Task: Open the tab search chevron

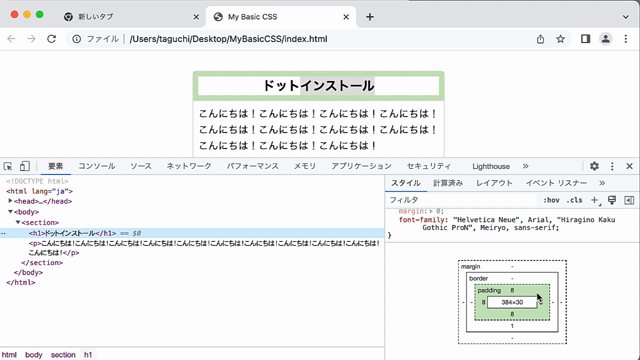Action: tap(626, 17)
